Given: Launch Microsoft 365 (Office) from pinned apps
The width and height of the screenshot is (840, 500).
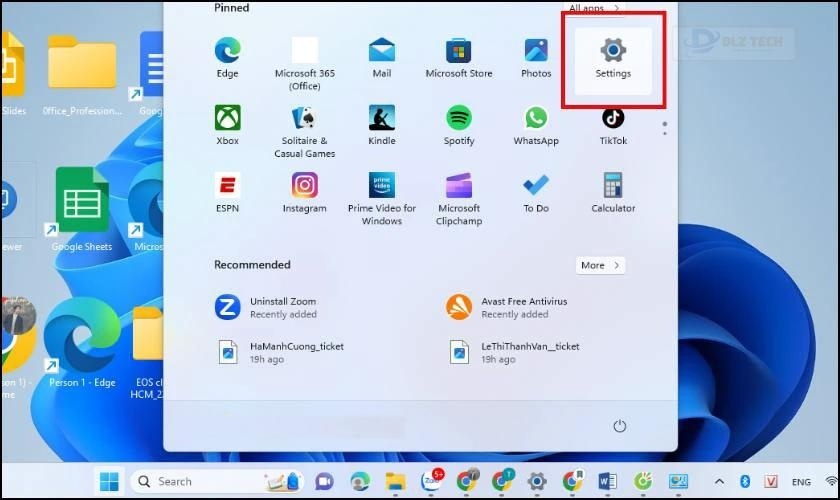Looking at the screenshot, I should pyautogui.click(x=304, y=63).
